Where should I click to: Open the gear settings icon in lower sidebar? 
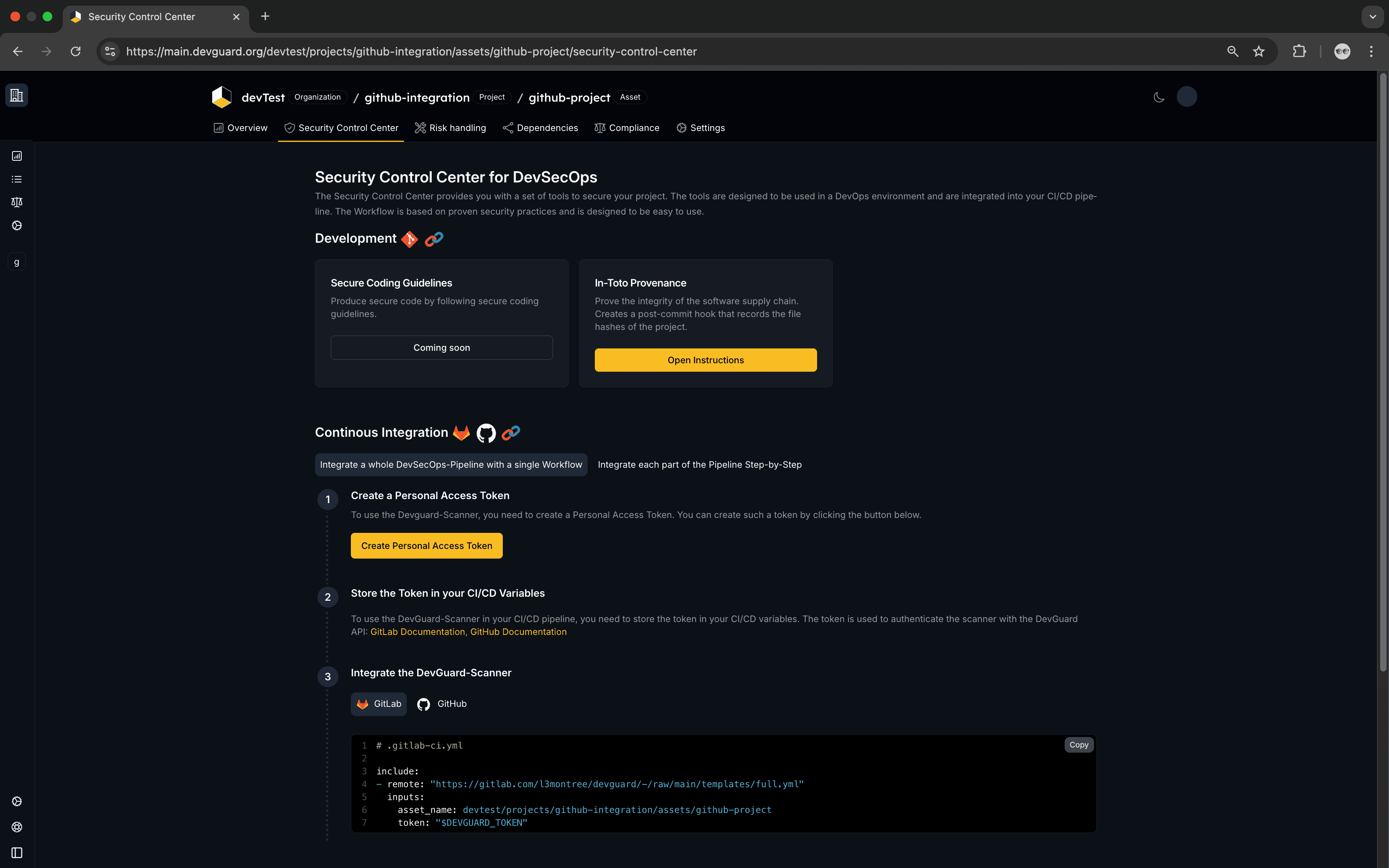click(16, 801)
